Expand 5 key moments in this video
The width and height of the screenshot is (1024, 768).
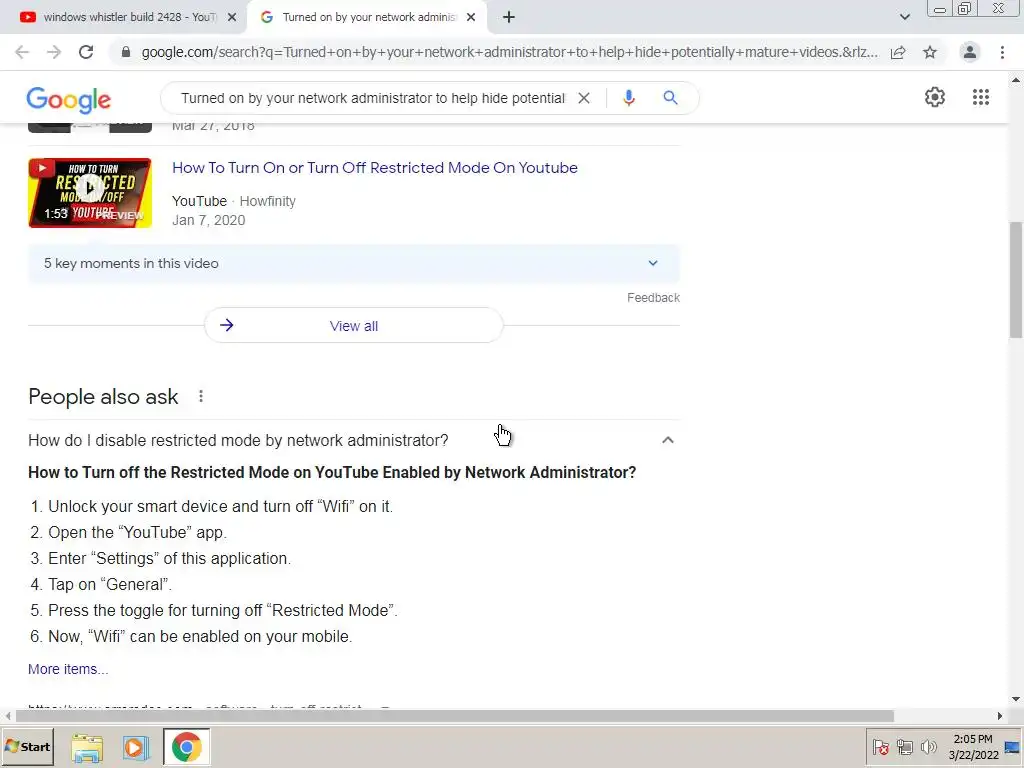coord(353,264)
